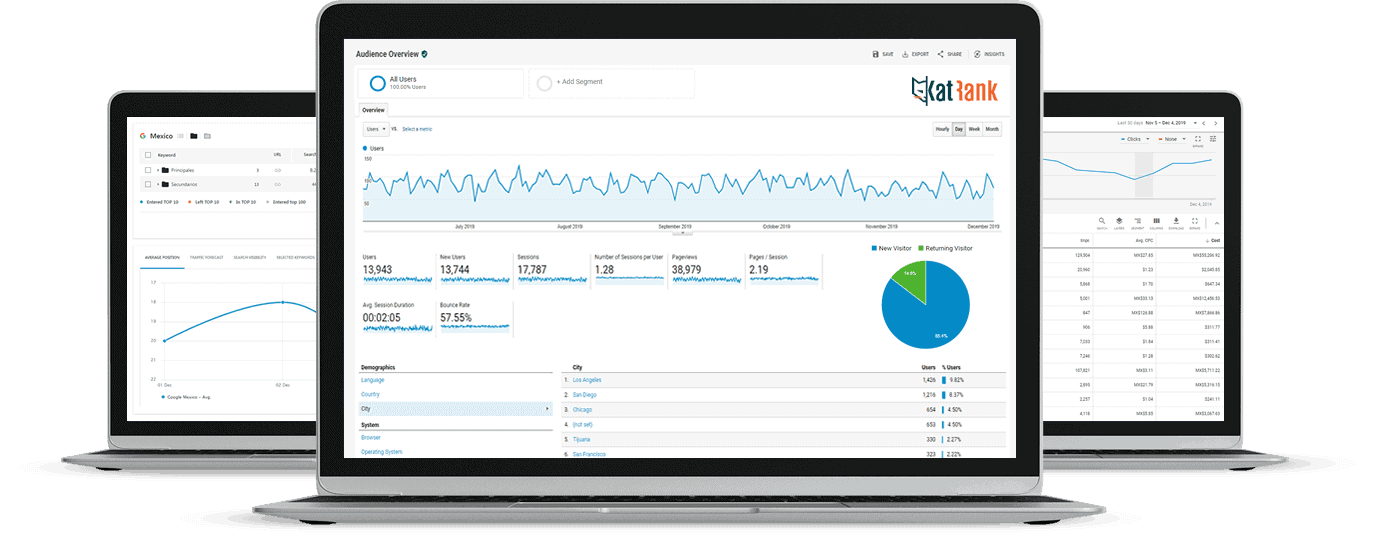Select the Search Visibility tab
The height and width of the screenshot is (534, 1374).
251,257
